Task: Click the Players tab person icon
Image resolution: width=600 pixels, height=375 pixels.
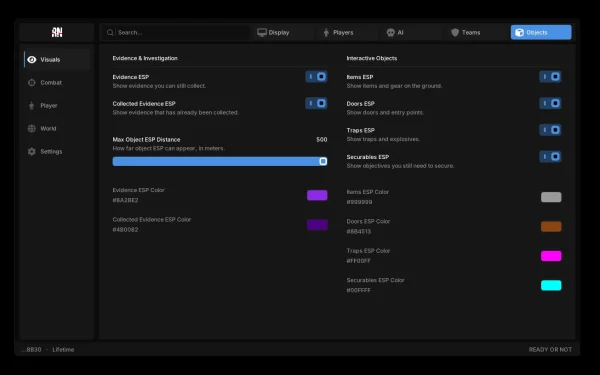Action: pyautogui.click(x=326, y=33)
